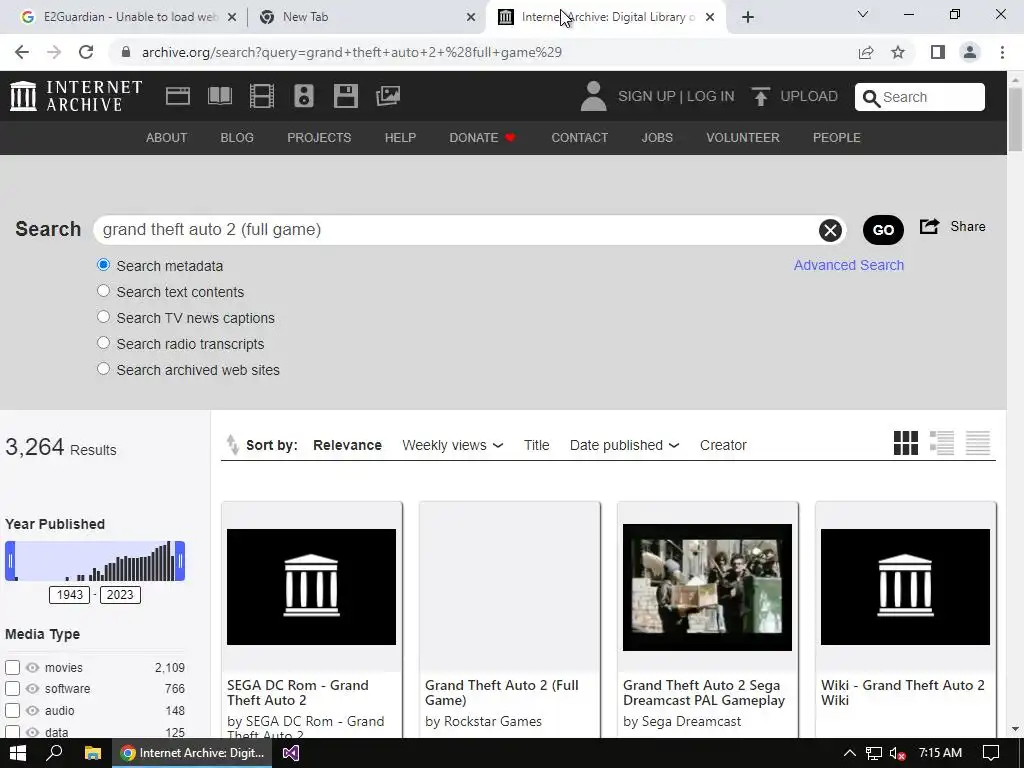Show hidden system tray icons
The image size is (1024, 768).
(850, 753)
